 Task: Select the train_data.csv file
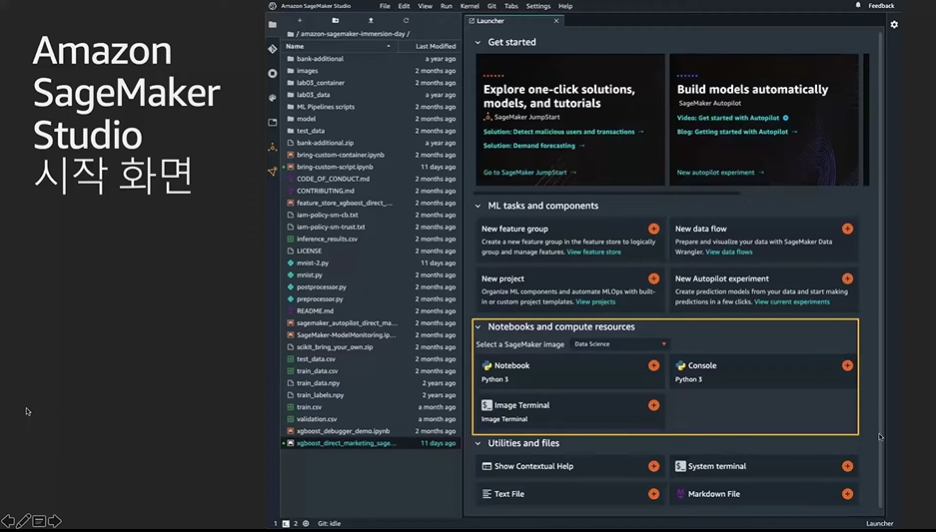pos(370,371)
